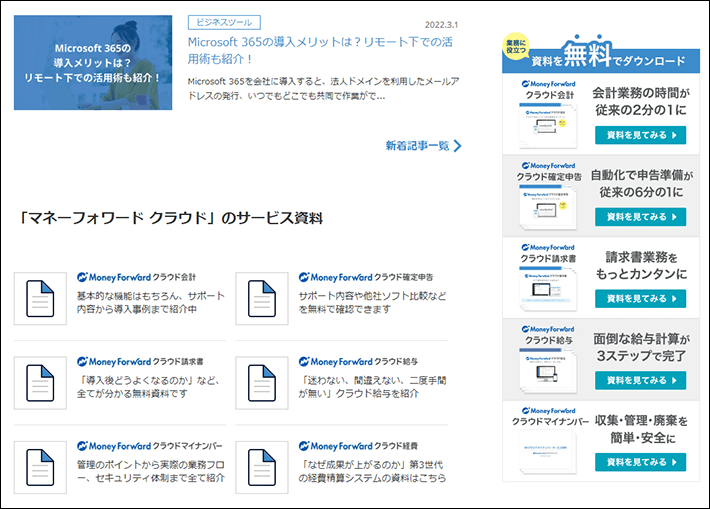Click sidebar クラウド請求書 brochure thumbnail
Screen dimensions: 710x509
coord(548,289)
